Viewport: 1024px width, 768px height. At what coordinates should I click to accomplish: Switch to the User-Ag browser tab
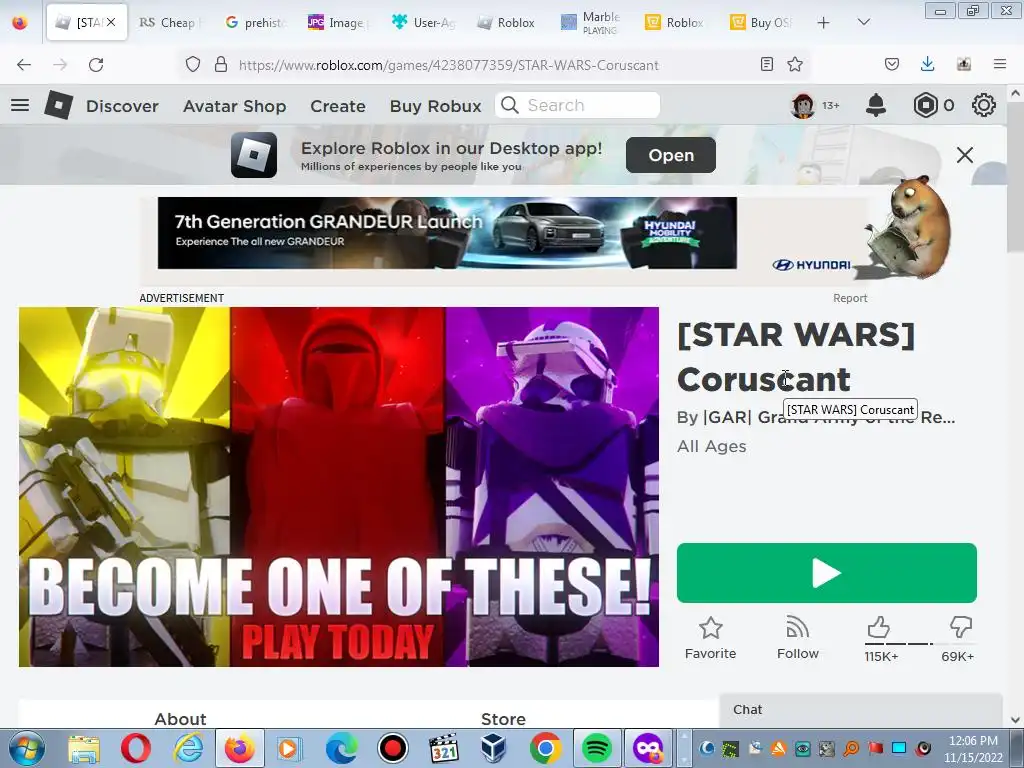point(423,22)
